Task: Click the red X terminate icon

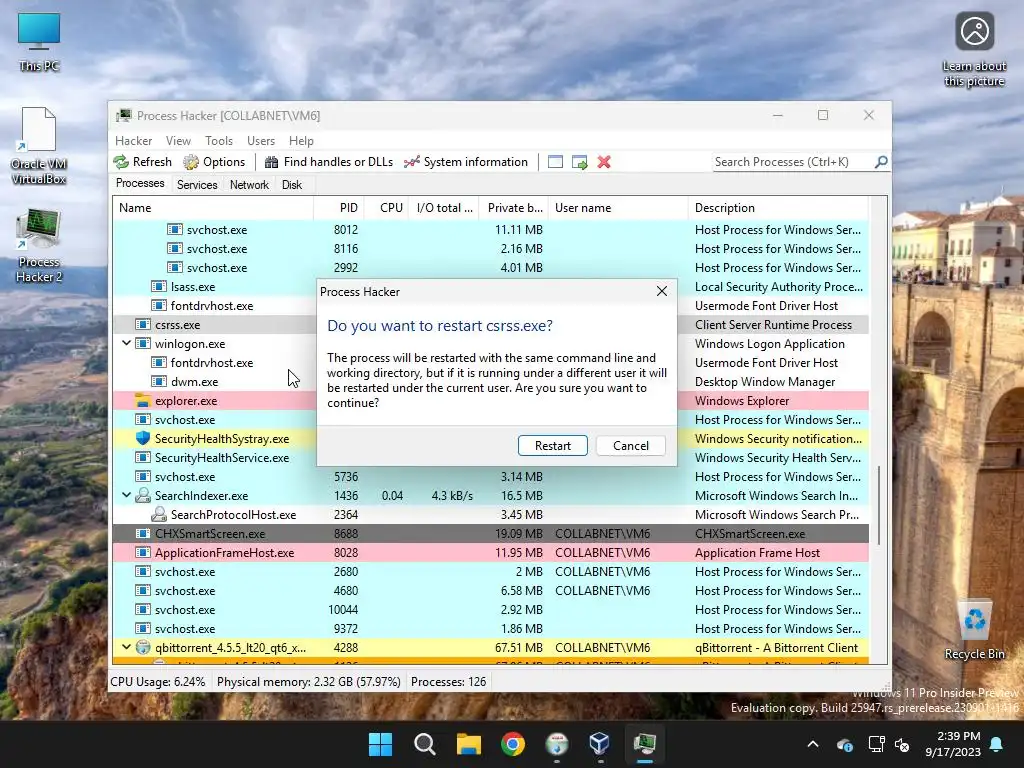Action: tap(604, 162)
